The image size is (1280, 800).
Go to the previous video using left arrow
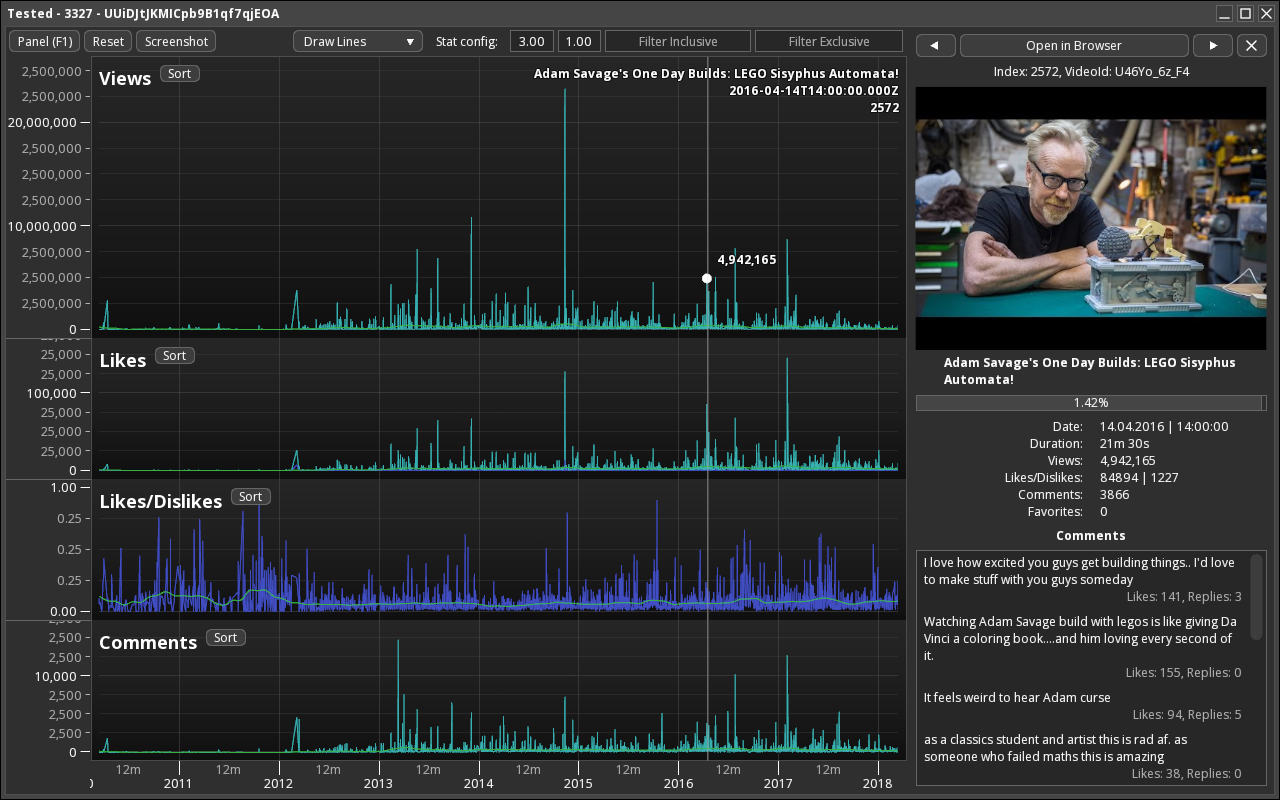point(935,45)
